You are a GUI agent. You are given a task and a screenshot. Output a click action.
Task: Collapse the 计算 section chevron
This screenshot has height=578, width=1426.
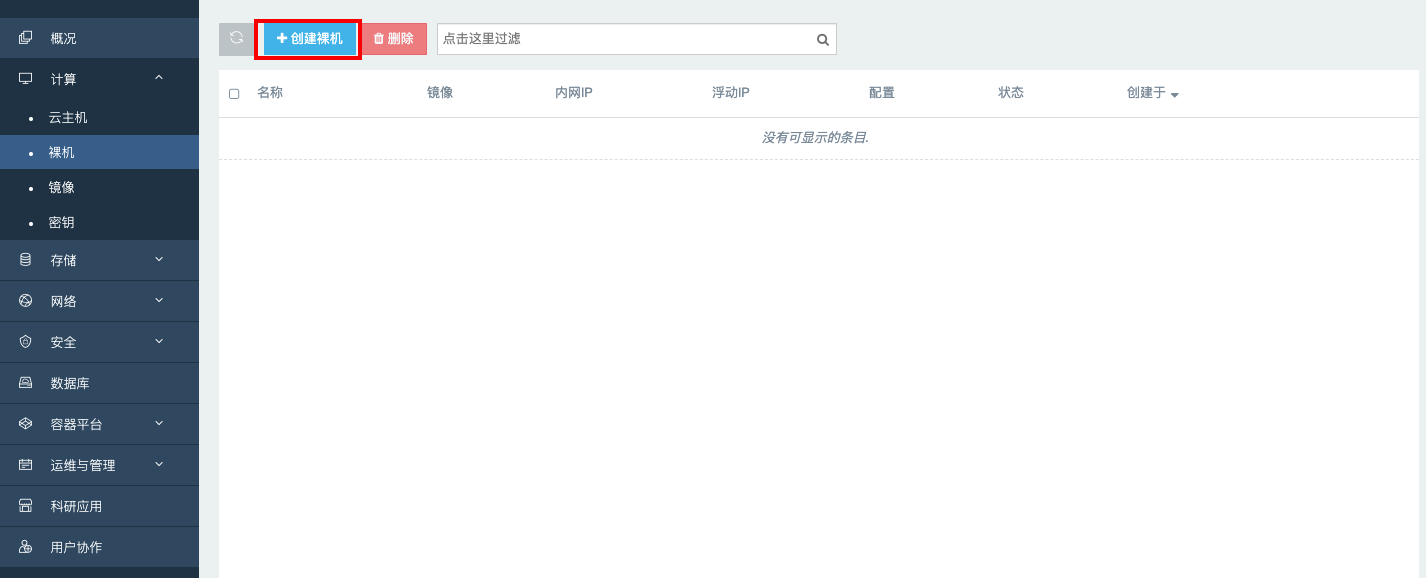coord(159,77)
